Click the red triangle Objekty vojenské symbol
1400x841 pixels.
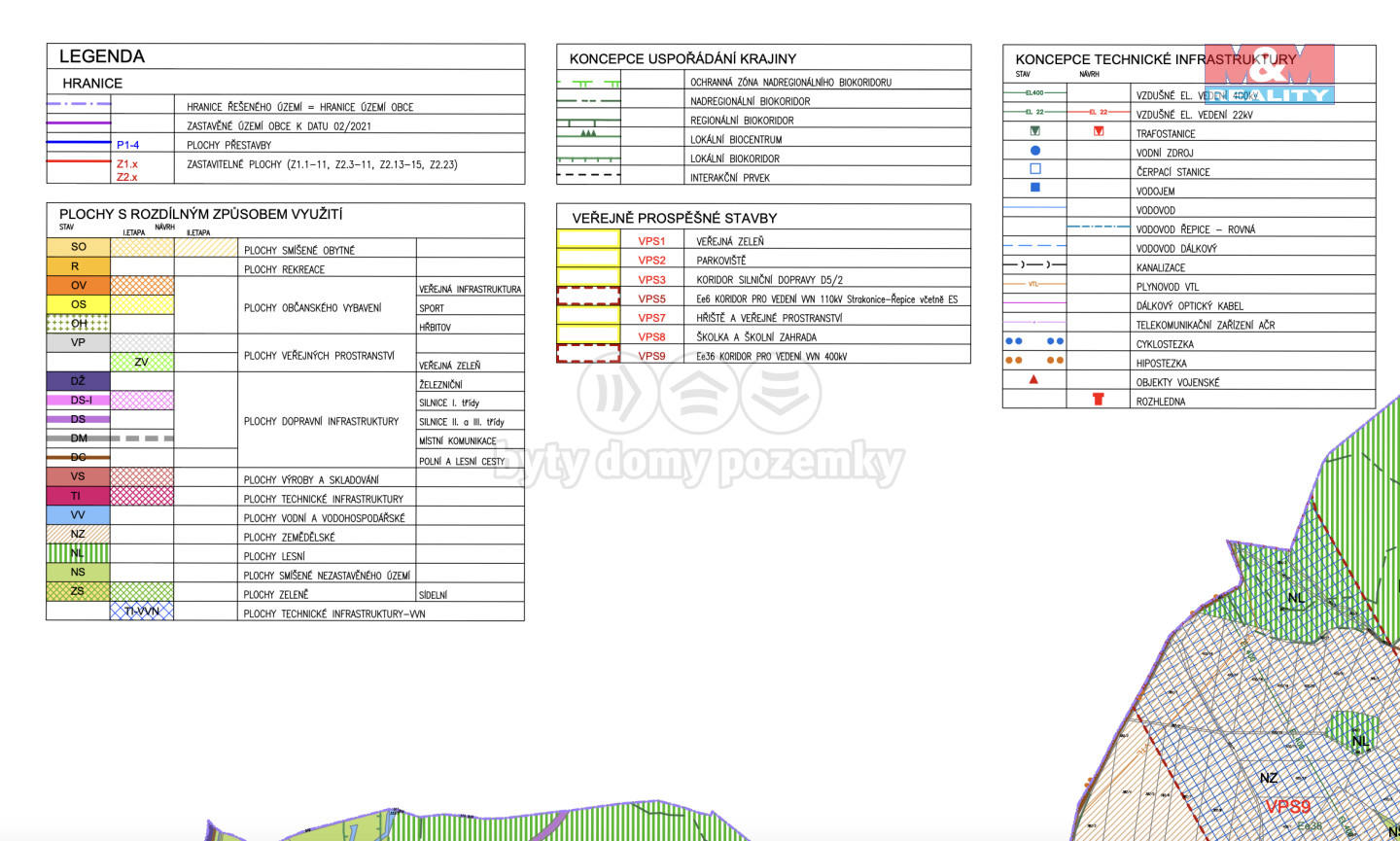1033,380
